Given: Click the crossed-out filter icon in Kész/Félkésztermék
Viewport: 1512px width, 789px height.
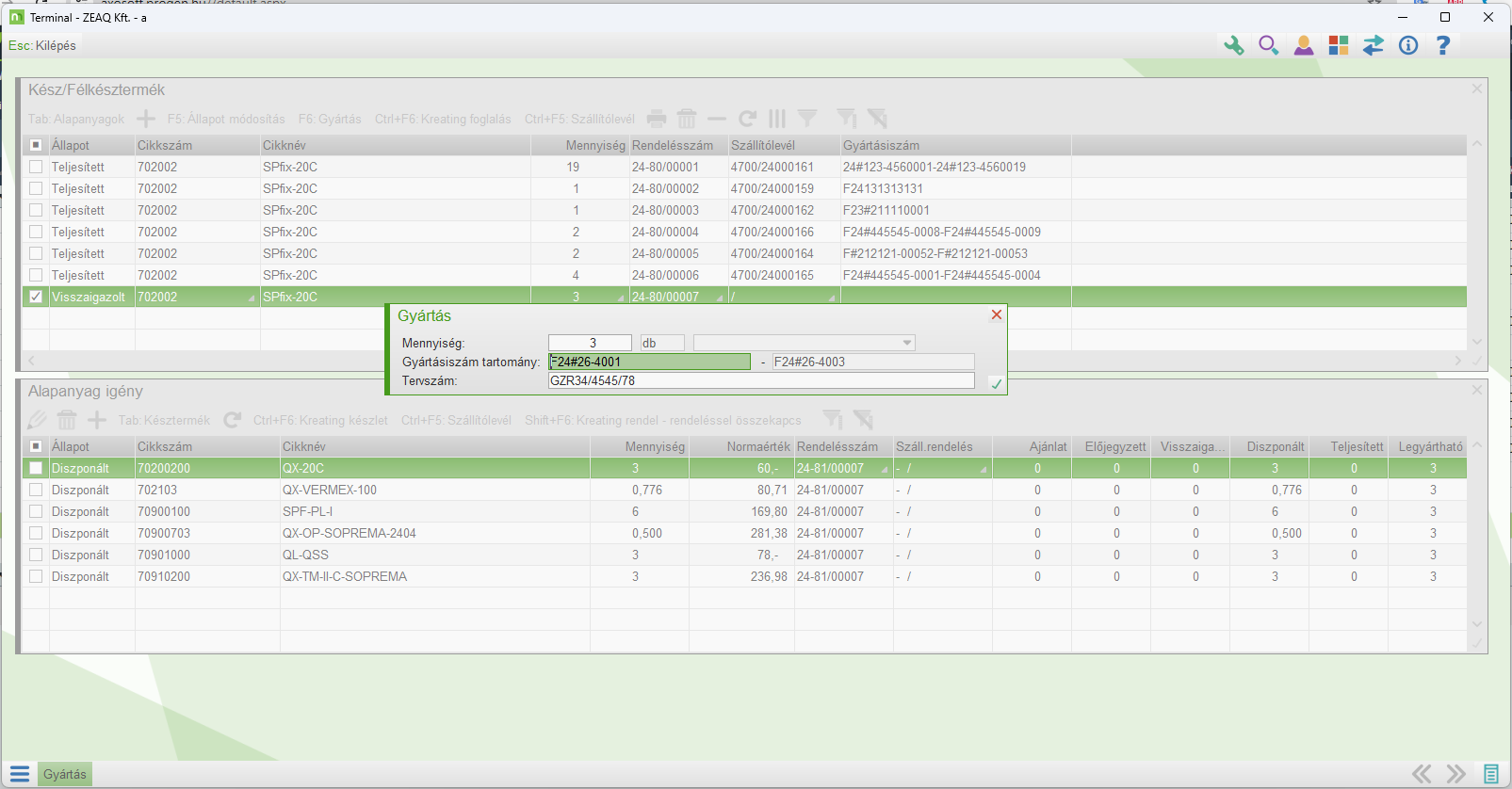Looking at the screenshot, I should 877,119.
